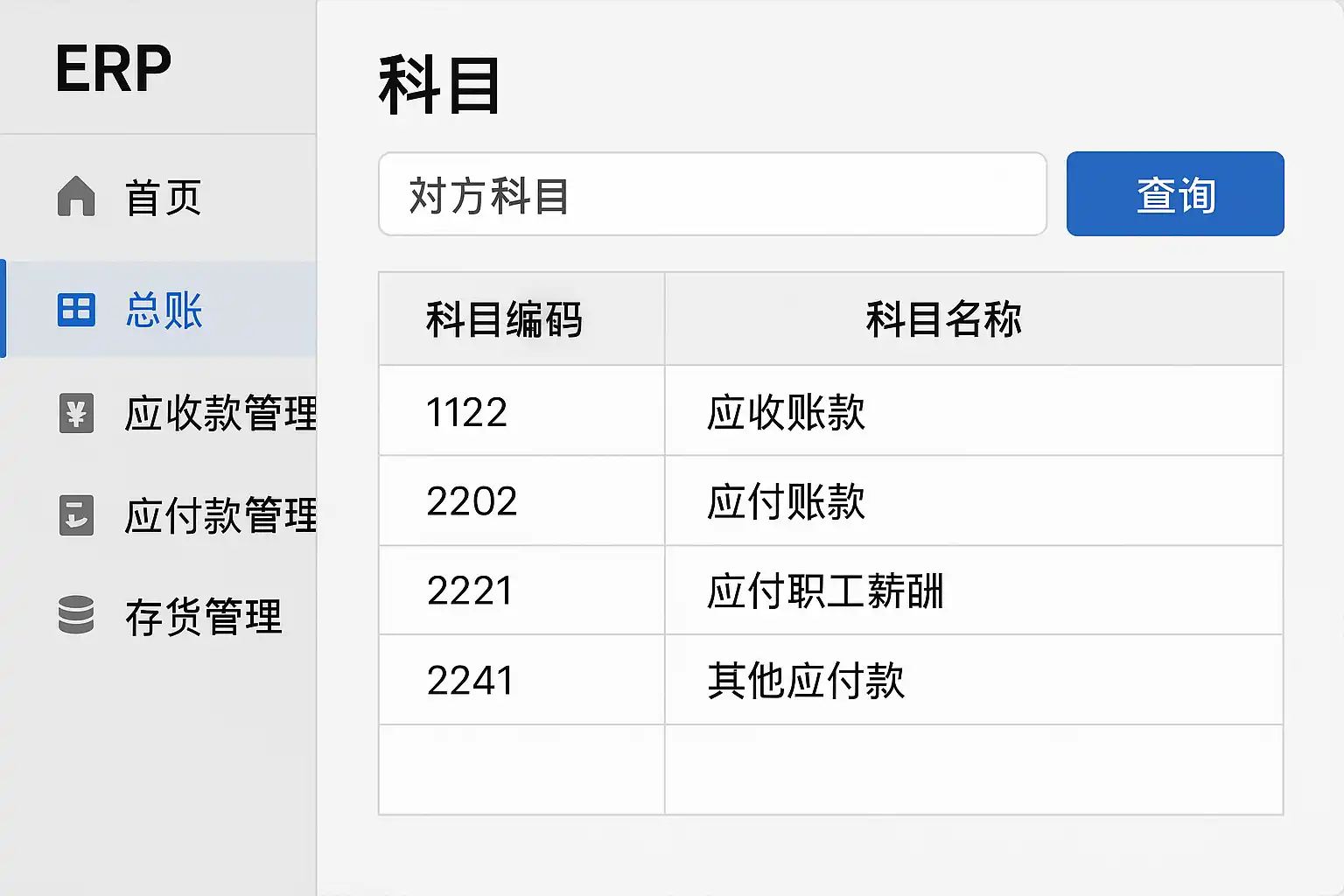Viewport: 1344px width, 896px height.
Task: Click the document icon for 应付款管理
Action: click(x=76, y=514)
